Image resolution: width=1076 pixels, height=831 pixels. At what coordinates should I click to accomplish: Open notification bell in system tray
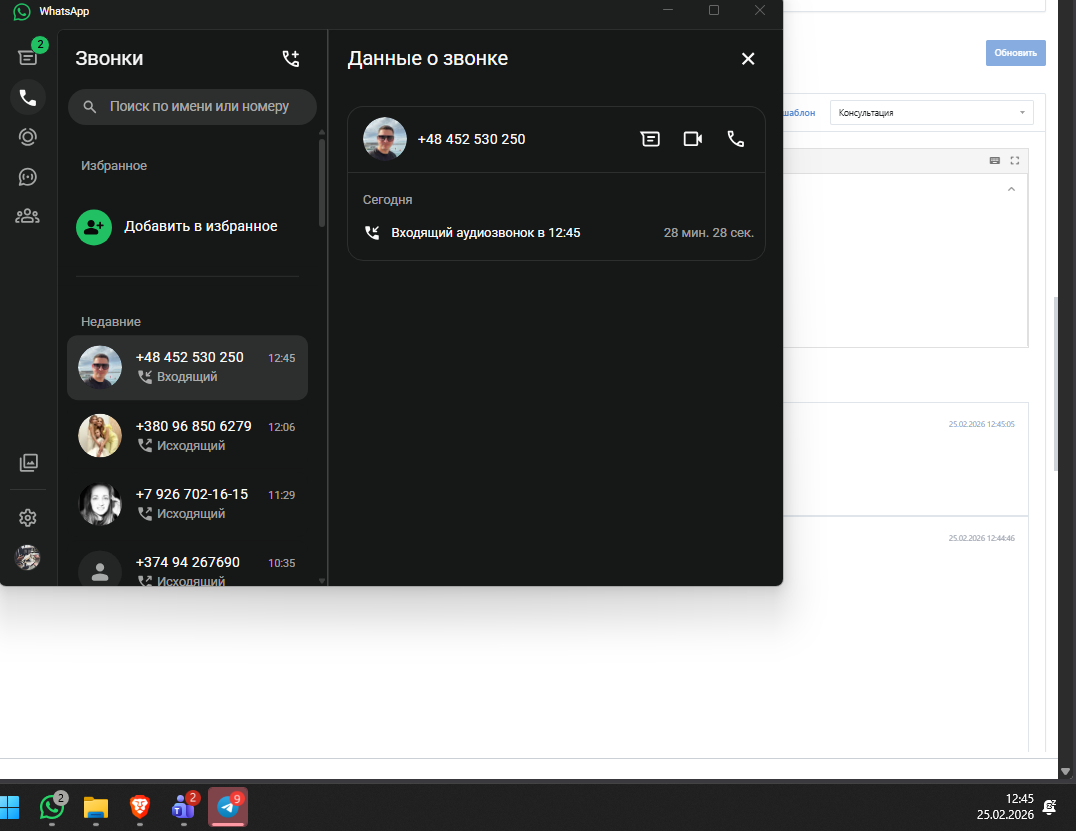1049,807
